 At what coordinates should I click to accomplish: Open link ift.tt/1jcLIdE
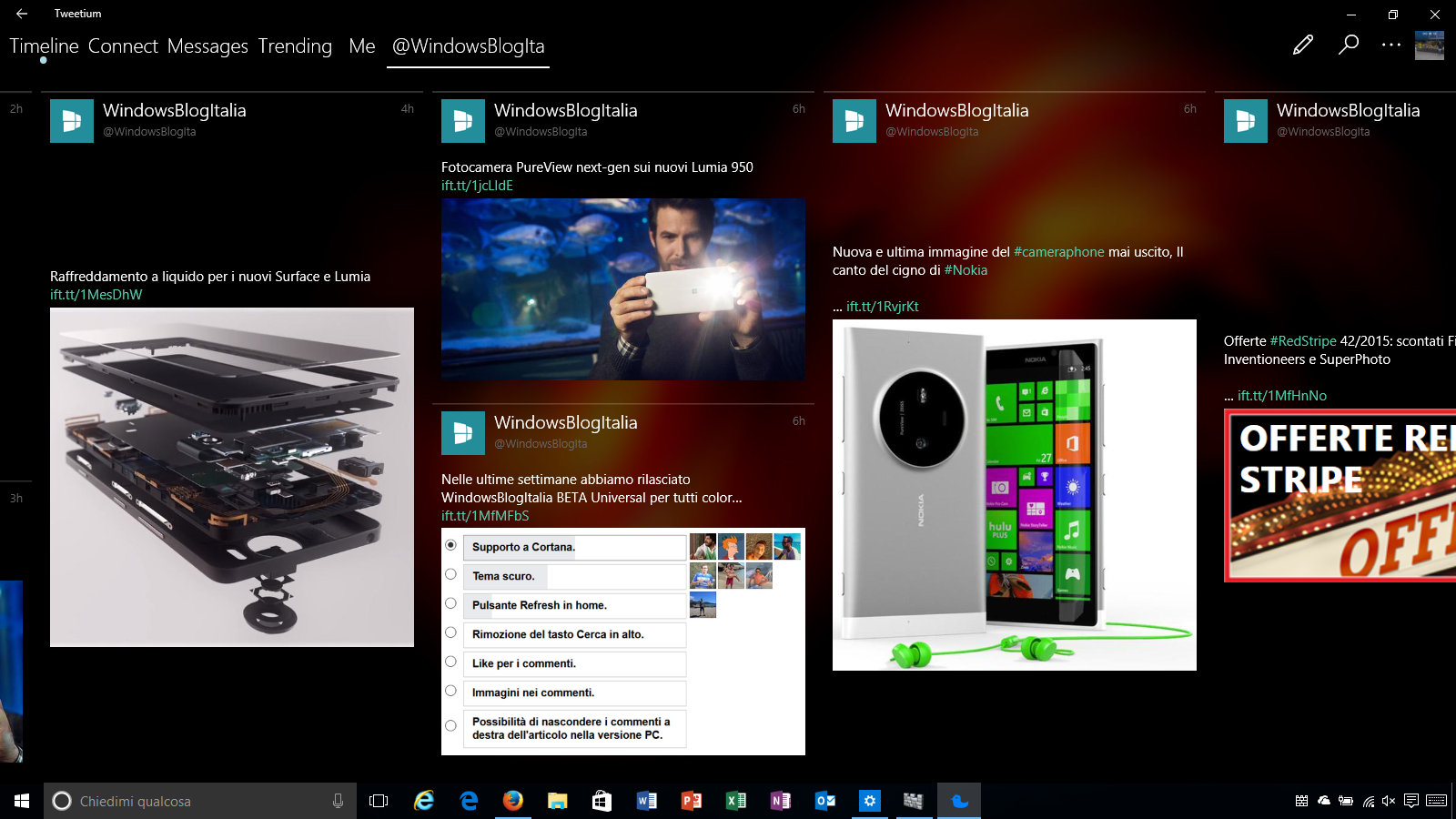point(477,186)
